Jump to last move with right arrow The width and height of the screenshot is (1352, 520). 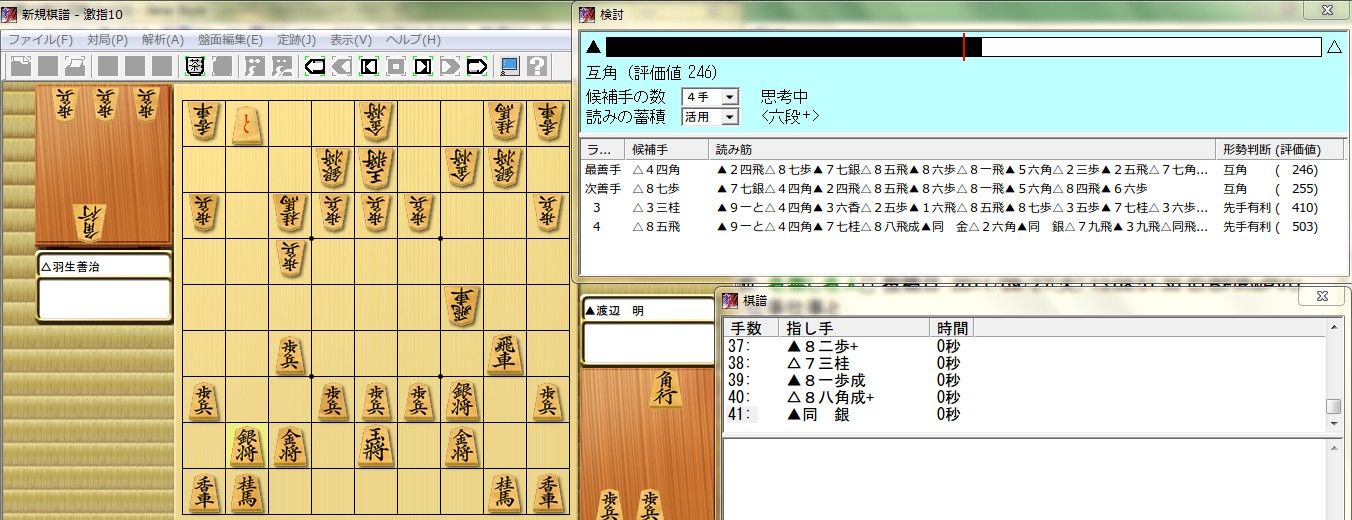point(477,67)
